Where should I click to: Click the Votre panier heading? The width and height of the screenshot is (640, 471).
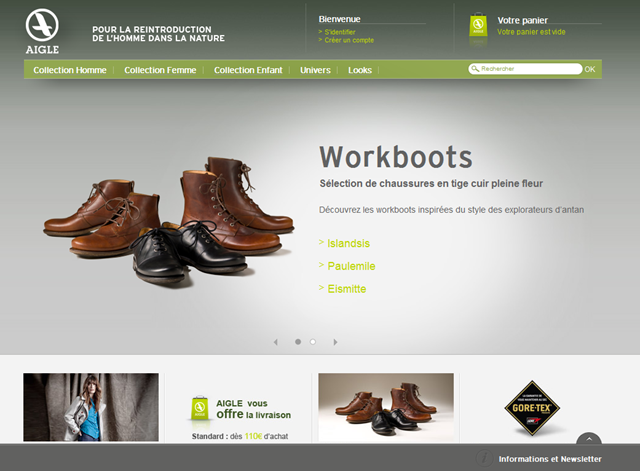522,20
